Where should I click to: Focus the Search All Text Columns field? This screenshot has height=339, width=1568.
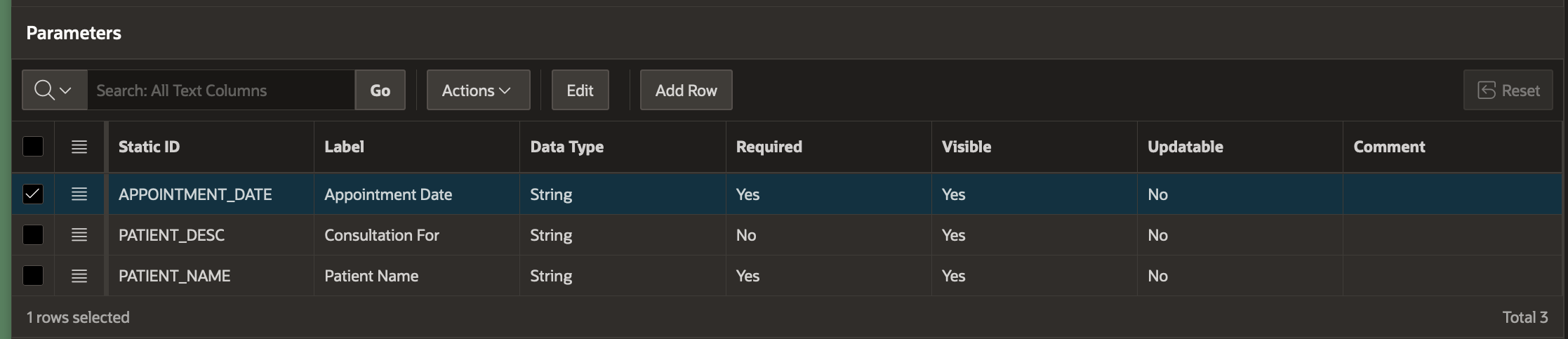coord(220,90)
